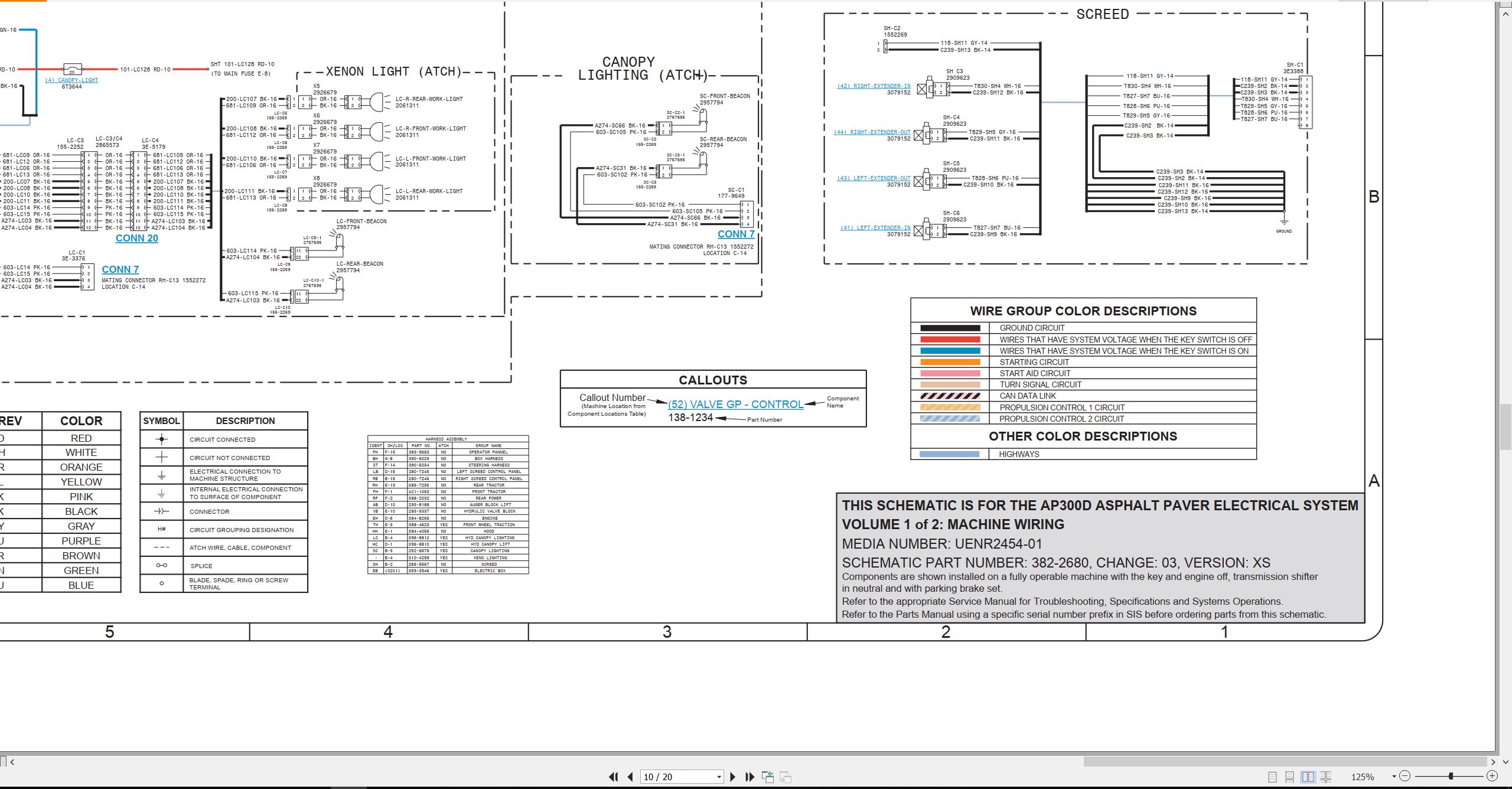Click the orange STARTING CIRCUIT swatch
This screenshot has width=1512, height=789.
coord(950,362)
